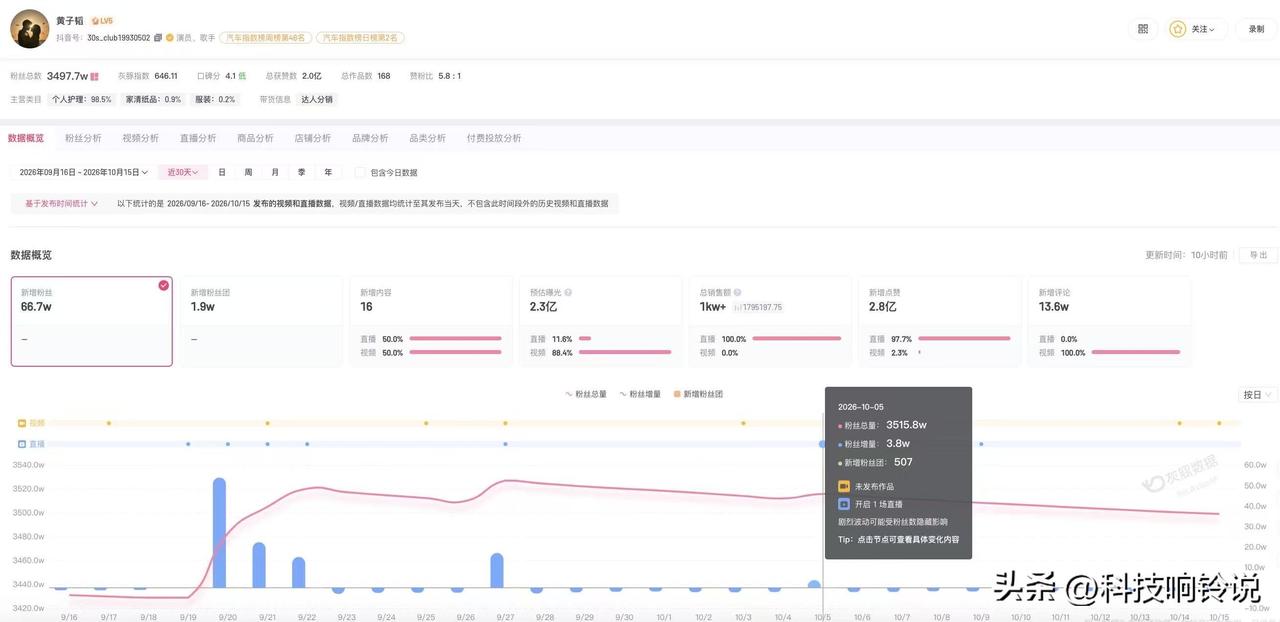Click the 个人护理: 98.5% category tag
Image resolution: width=1280 pixels, height=622 pixels.
coord(81,99)
